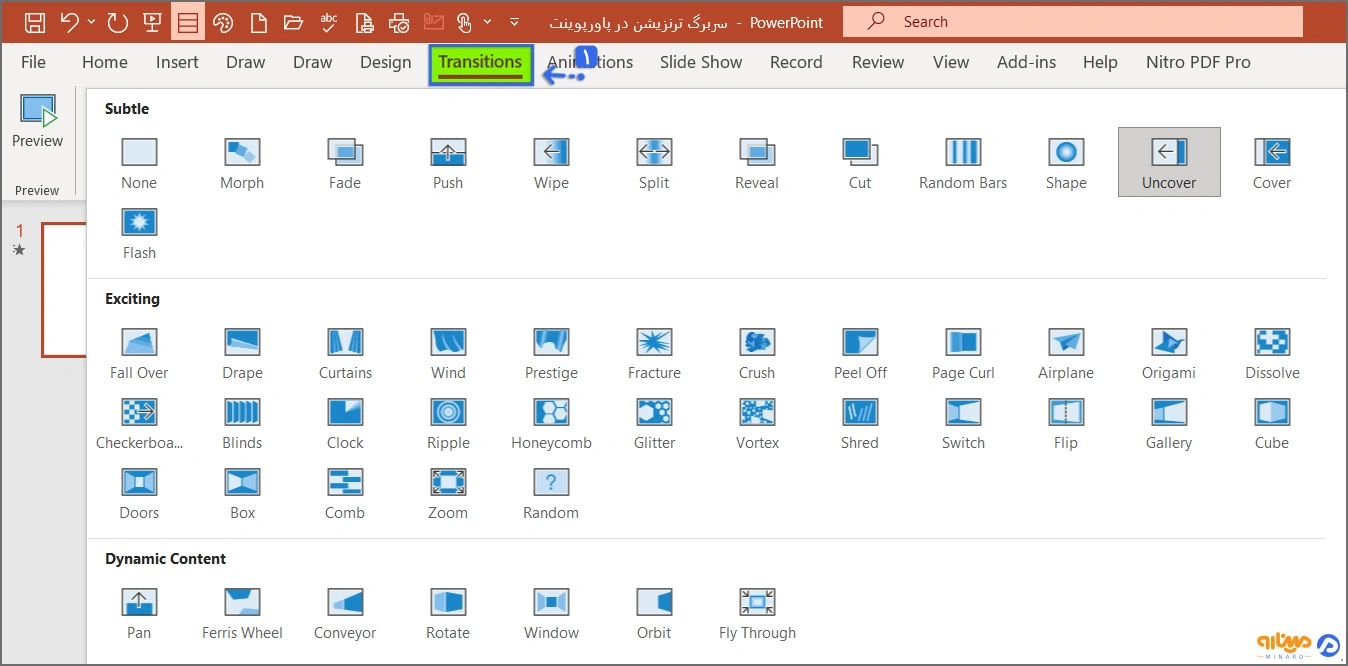Apply the Wipe transition
Image resolution: width=1348 pixels, height=666 pixels.
point(551,163)
